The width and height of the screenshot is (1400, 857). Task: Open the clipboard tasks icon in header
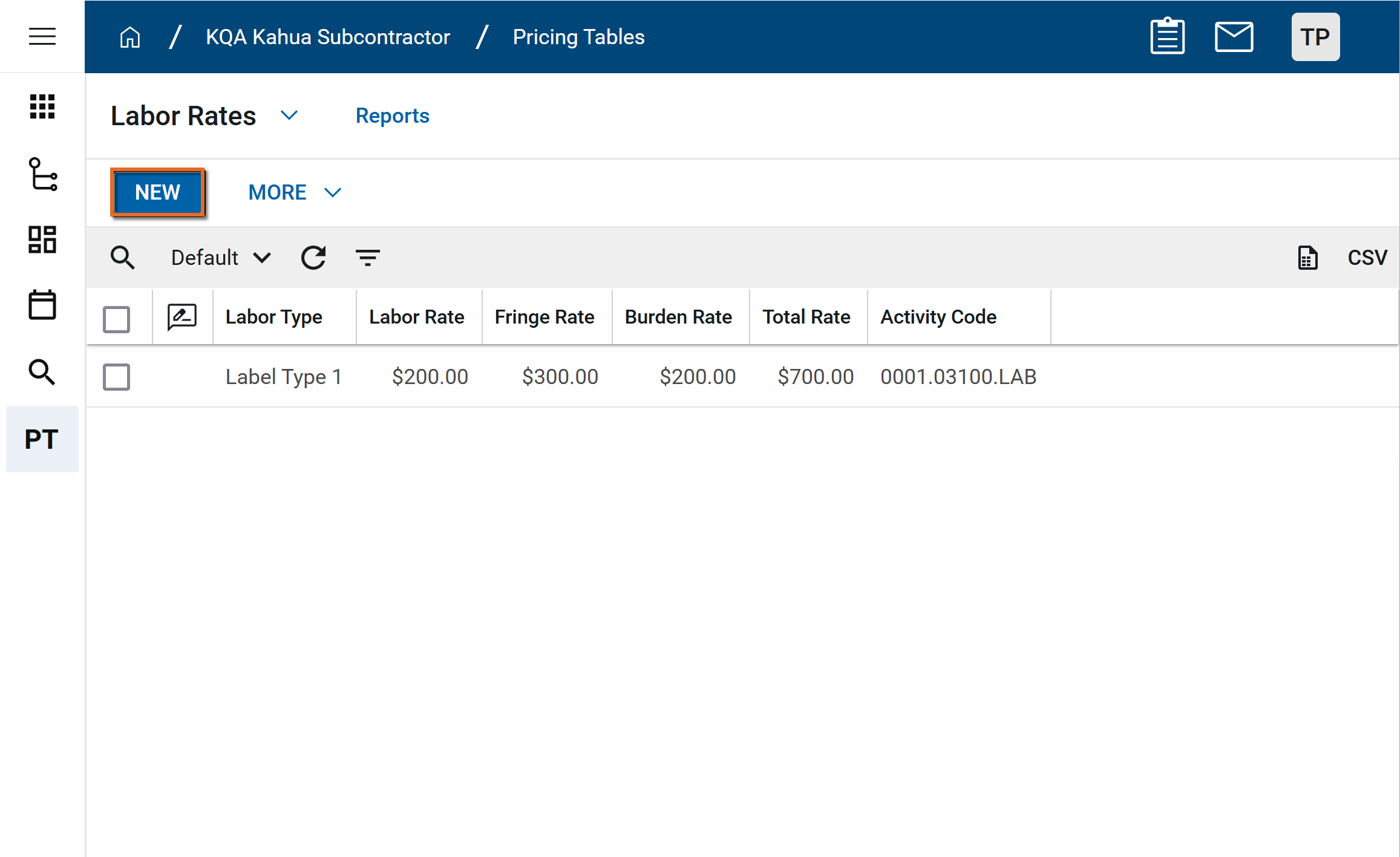[x=1167, y=37]
